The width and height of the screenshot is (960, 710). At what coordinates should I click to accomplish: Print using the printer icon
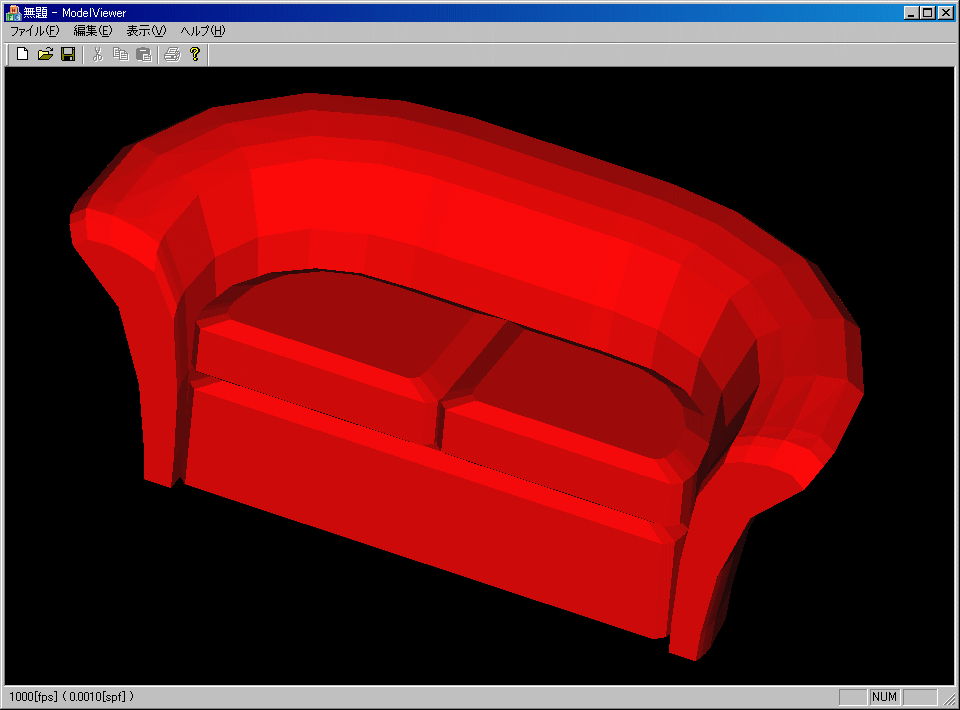172,54
